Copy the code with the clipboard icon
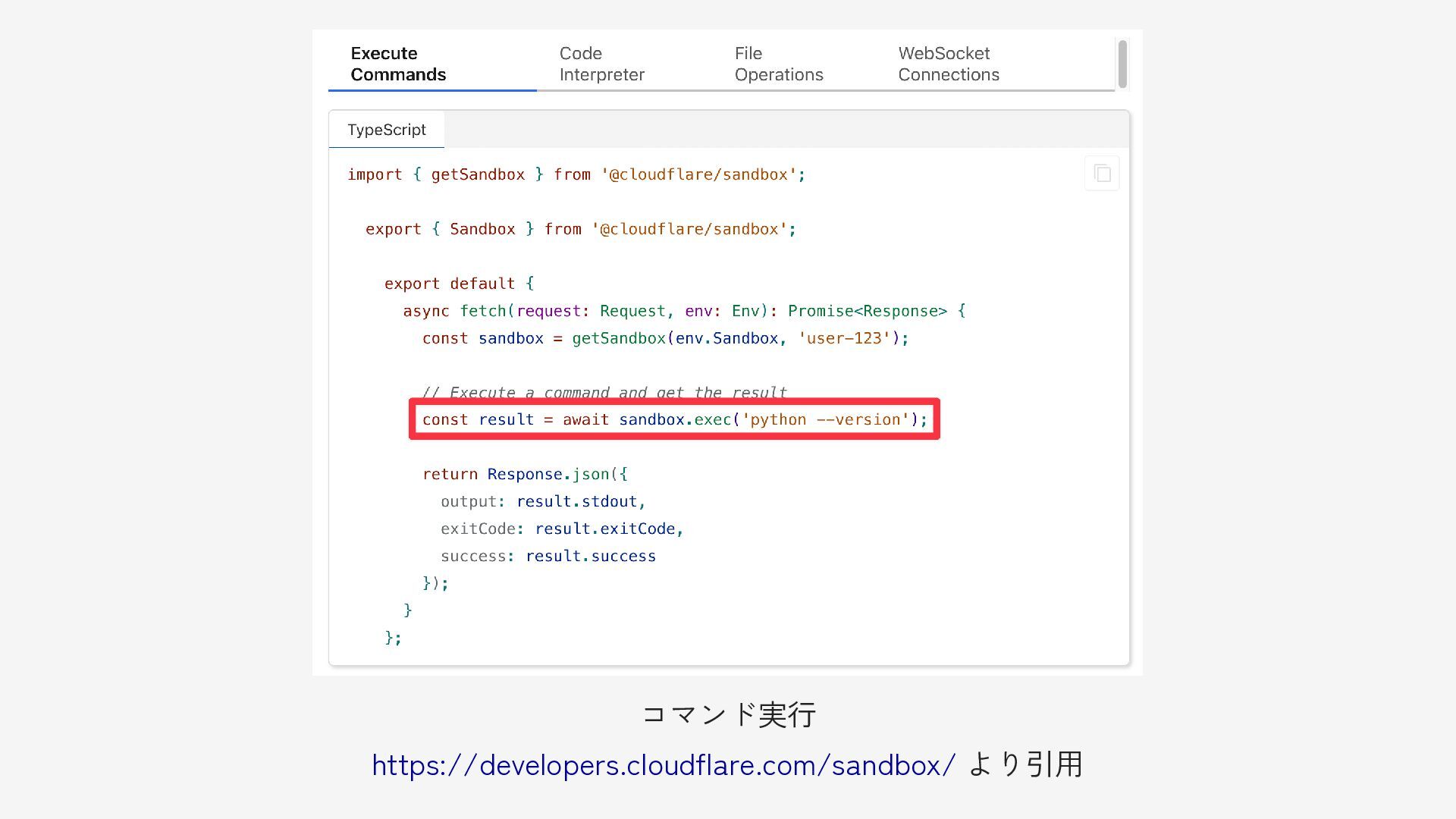 (x=1102, y=174)
